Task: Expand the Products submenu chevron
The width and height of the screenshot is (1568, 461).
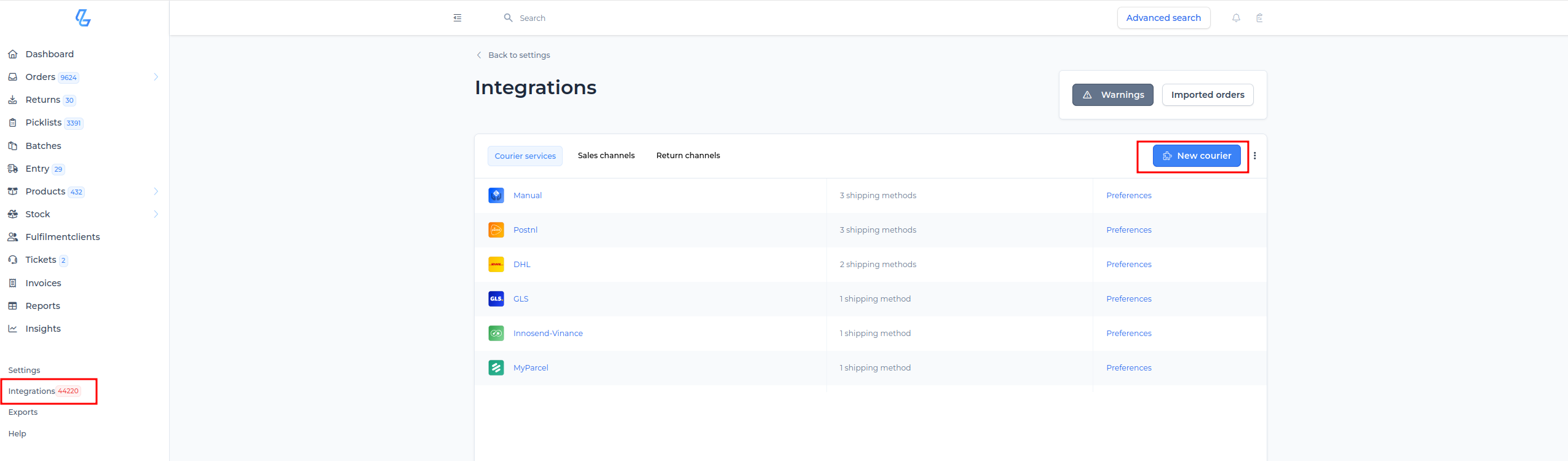Action: point(156,191)
